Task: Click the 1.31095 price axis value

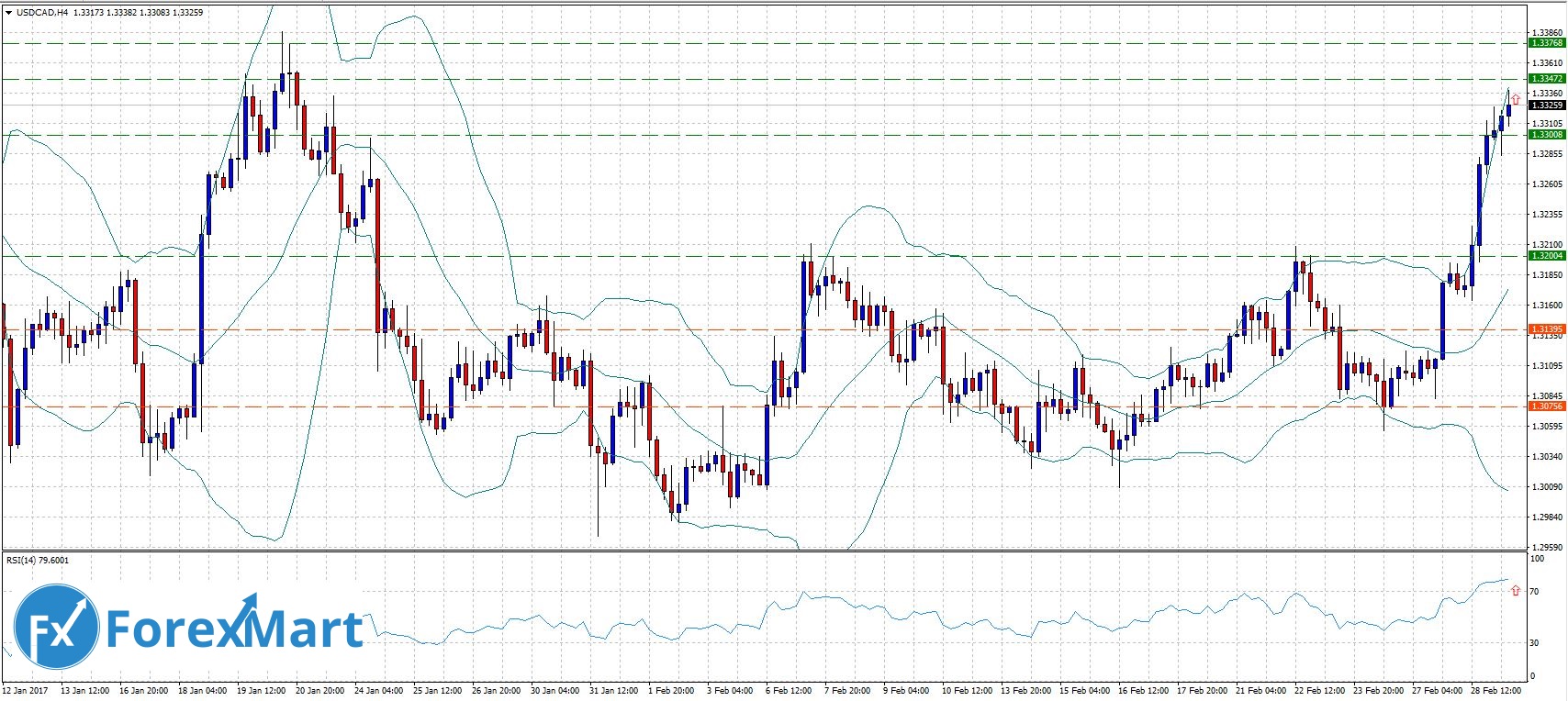Action: click(1548, 365)
